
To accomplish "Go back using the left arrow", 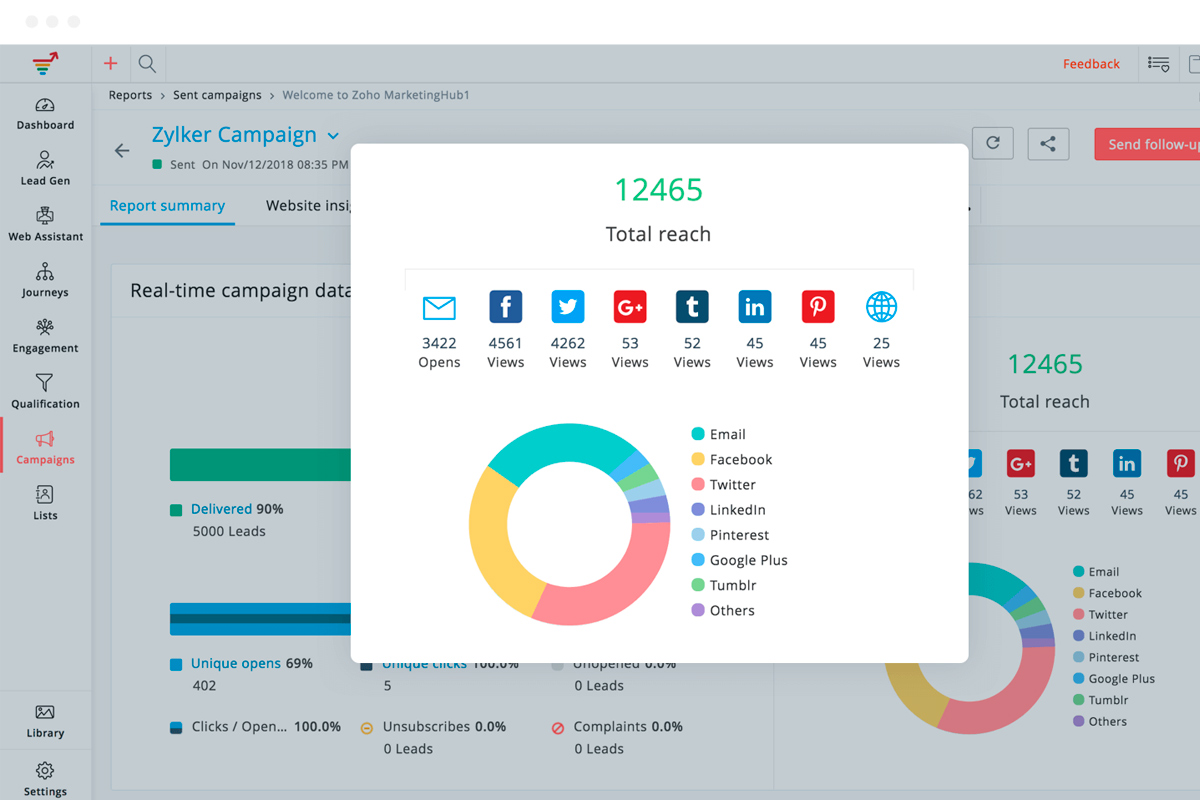I will tap(122, 151).
